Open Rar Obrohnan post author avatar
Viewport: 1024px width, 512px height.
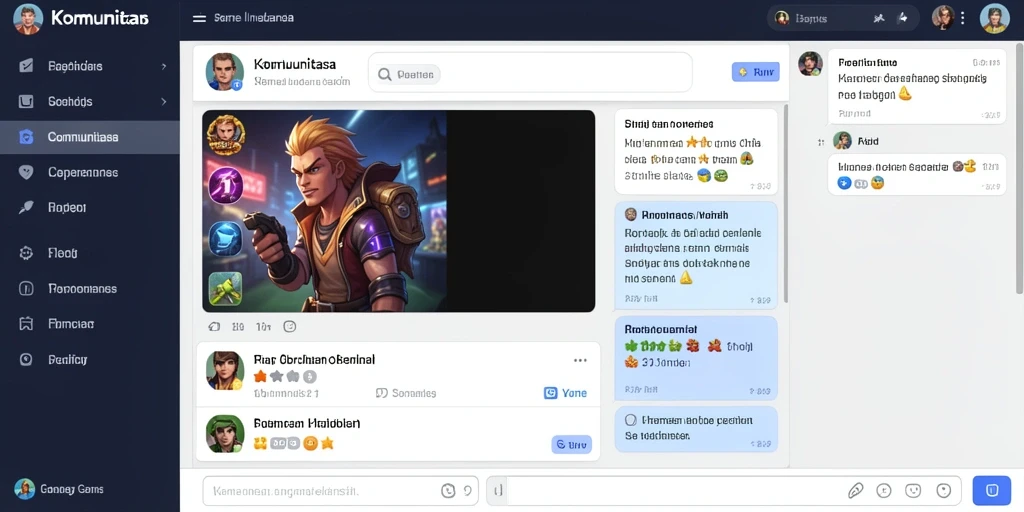pyautogui.click(x=225, y=370)
